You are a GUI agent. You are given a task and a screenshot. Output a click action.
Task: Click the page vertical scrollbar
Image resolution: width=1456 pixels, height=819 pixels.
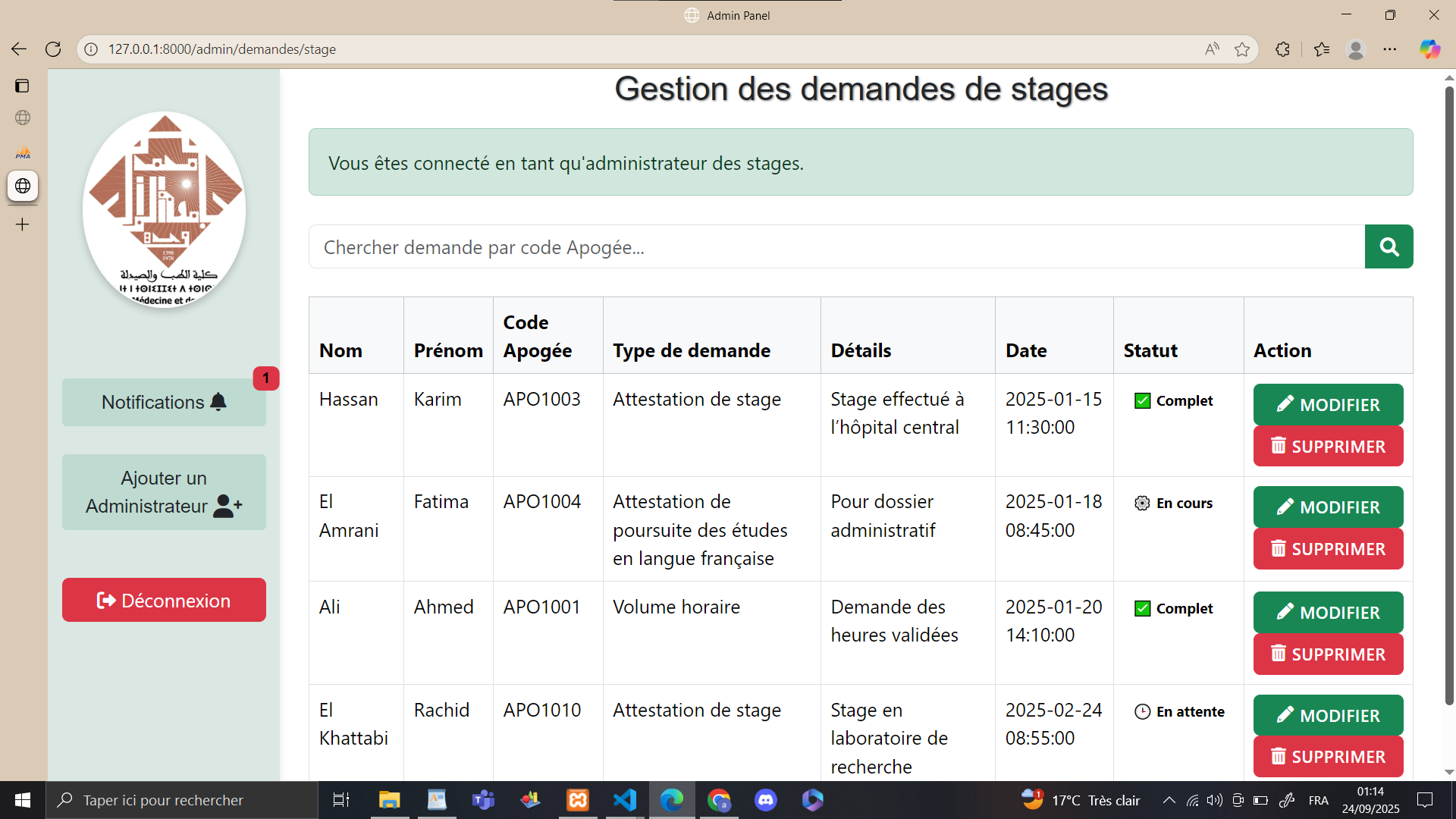(x=1449, y=394)
